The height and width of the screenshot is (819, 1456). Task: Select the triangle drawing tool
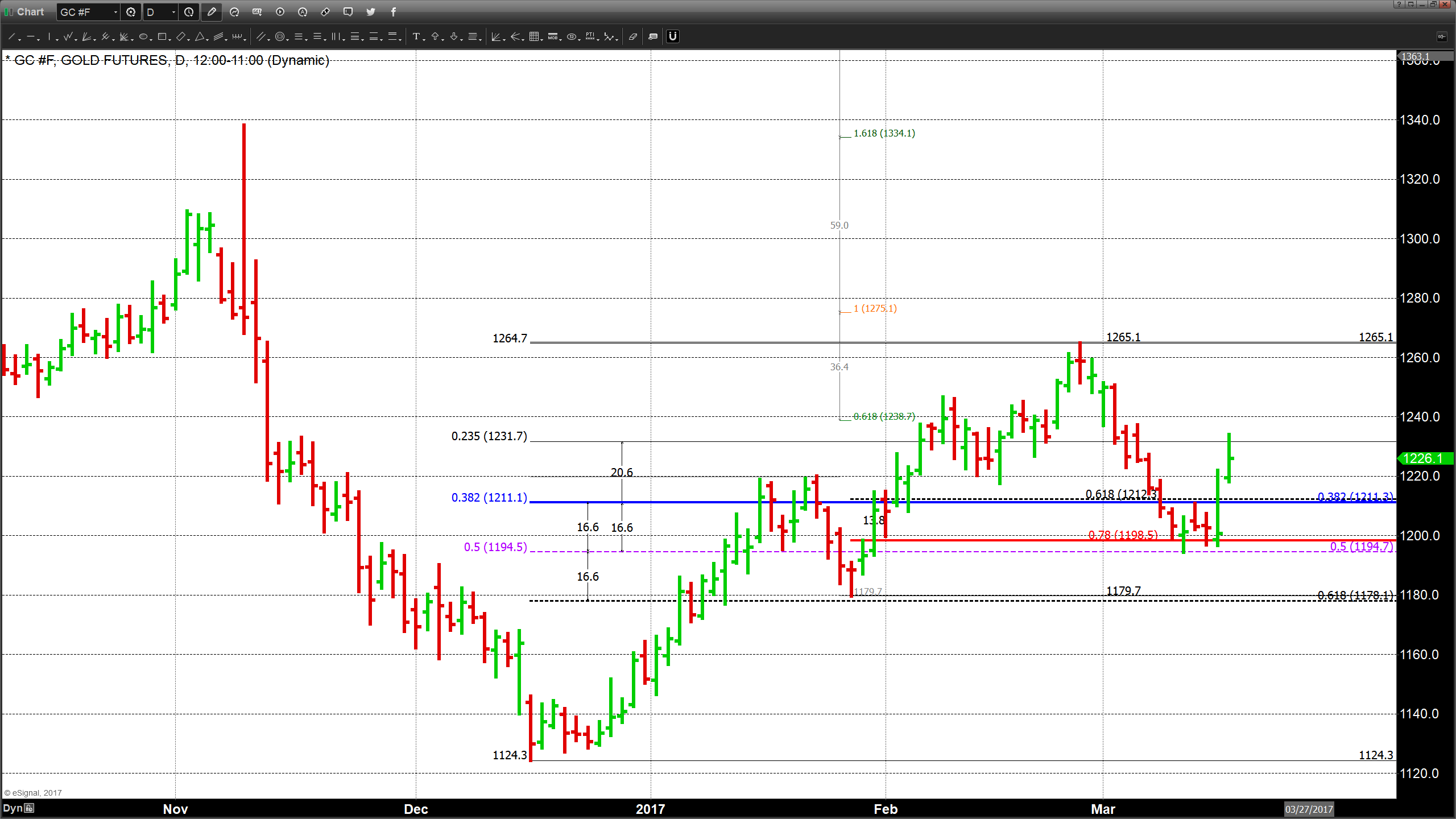click(x=199, y=37)
